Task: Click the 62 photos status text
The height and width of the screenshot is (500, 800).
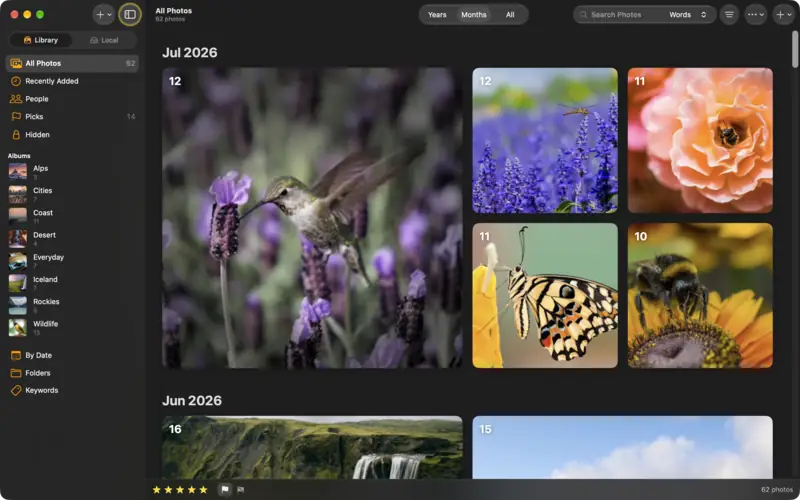Action: click(777, 490)
